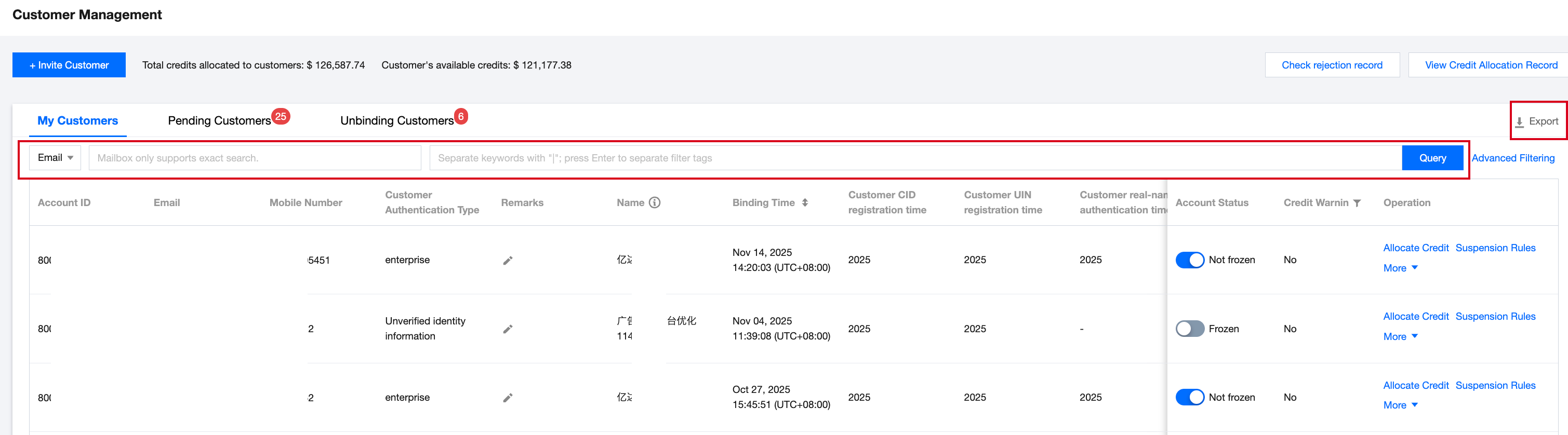This screenshot has height=435, width=1568.
Task: Toggle the first row account status switch
Action: pos(1189,260)
